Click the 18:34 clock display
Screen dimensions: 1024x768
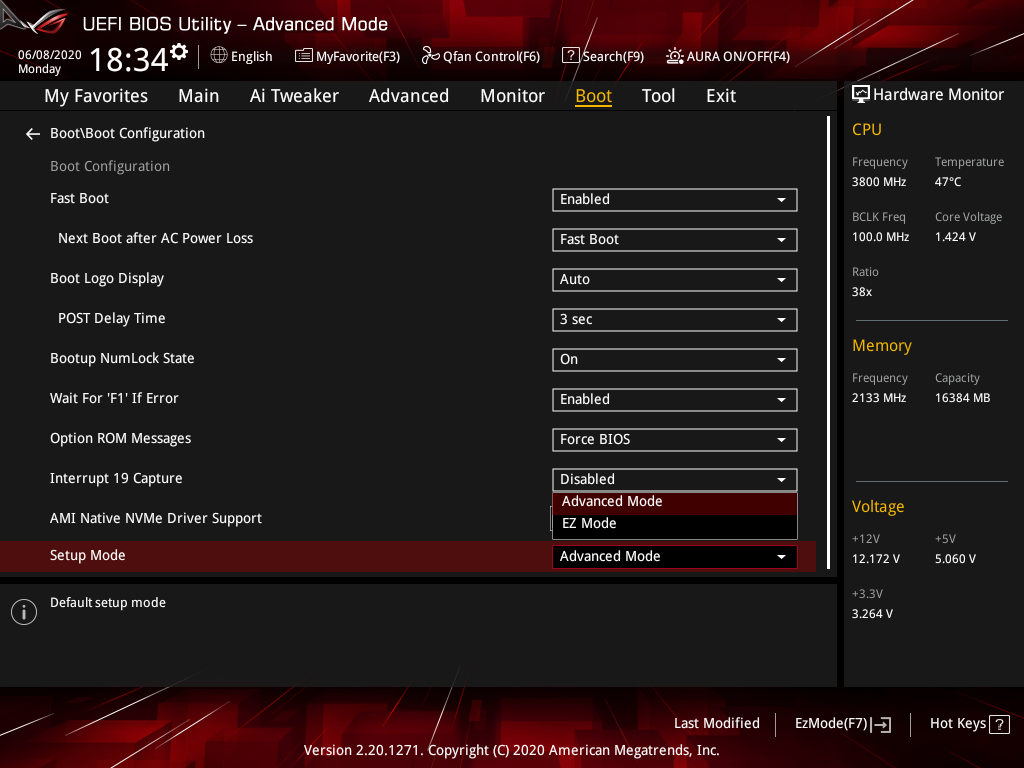129,59
